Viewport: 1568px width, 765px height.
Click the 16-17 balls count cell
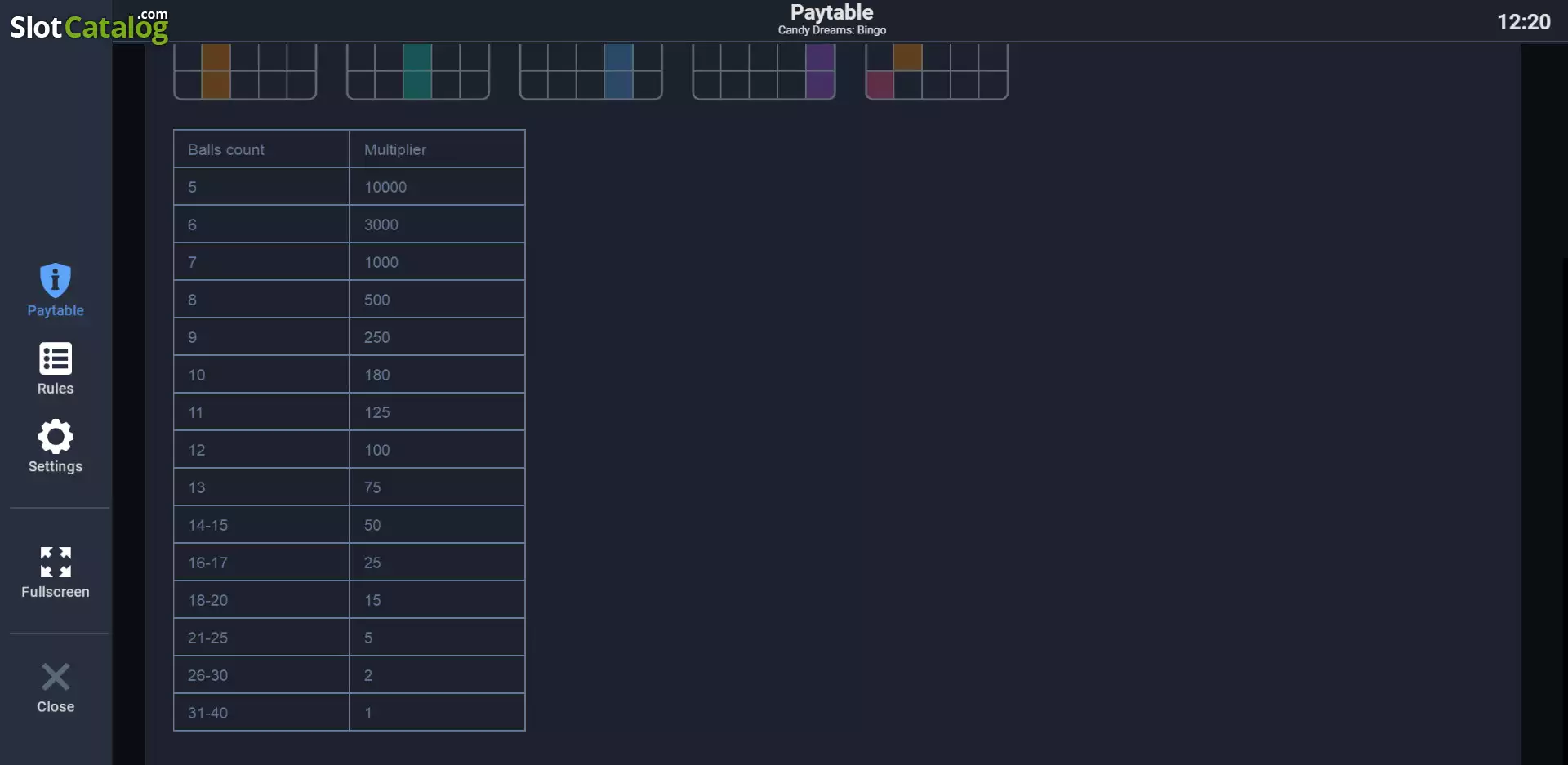click(x=261, y=563)
